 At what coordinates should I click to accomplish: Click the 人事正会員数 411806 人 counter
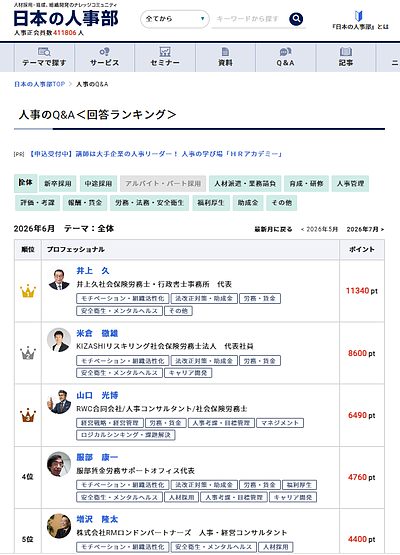(49, 33)
